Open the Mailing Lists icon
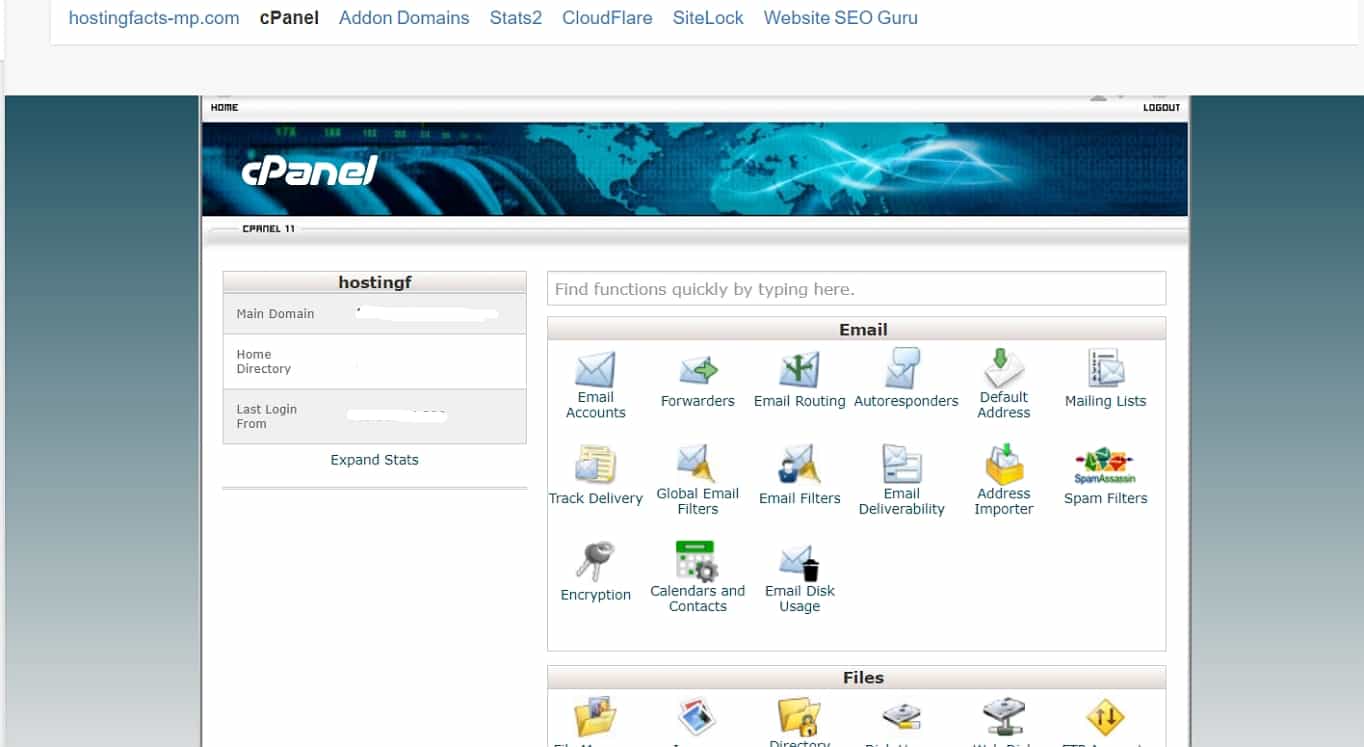 (1106, 369)
